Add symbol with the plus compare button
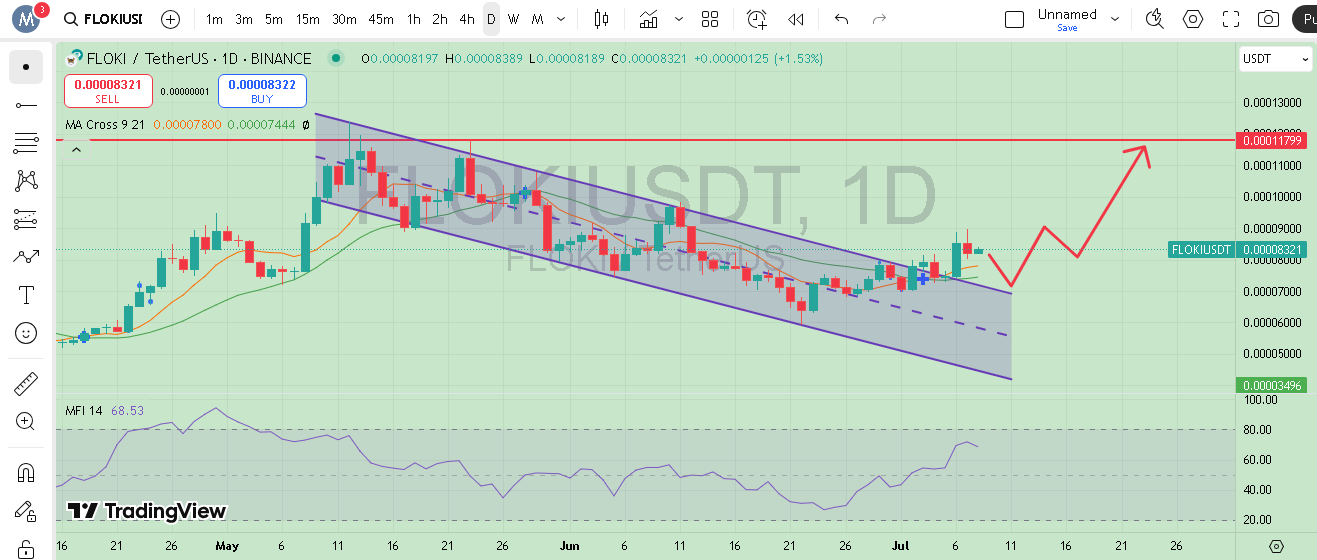Screen dimensions: 1317x560 [171, 19]
